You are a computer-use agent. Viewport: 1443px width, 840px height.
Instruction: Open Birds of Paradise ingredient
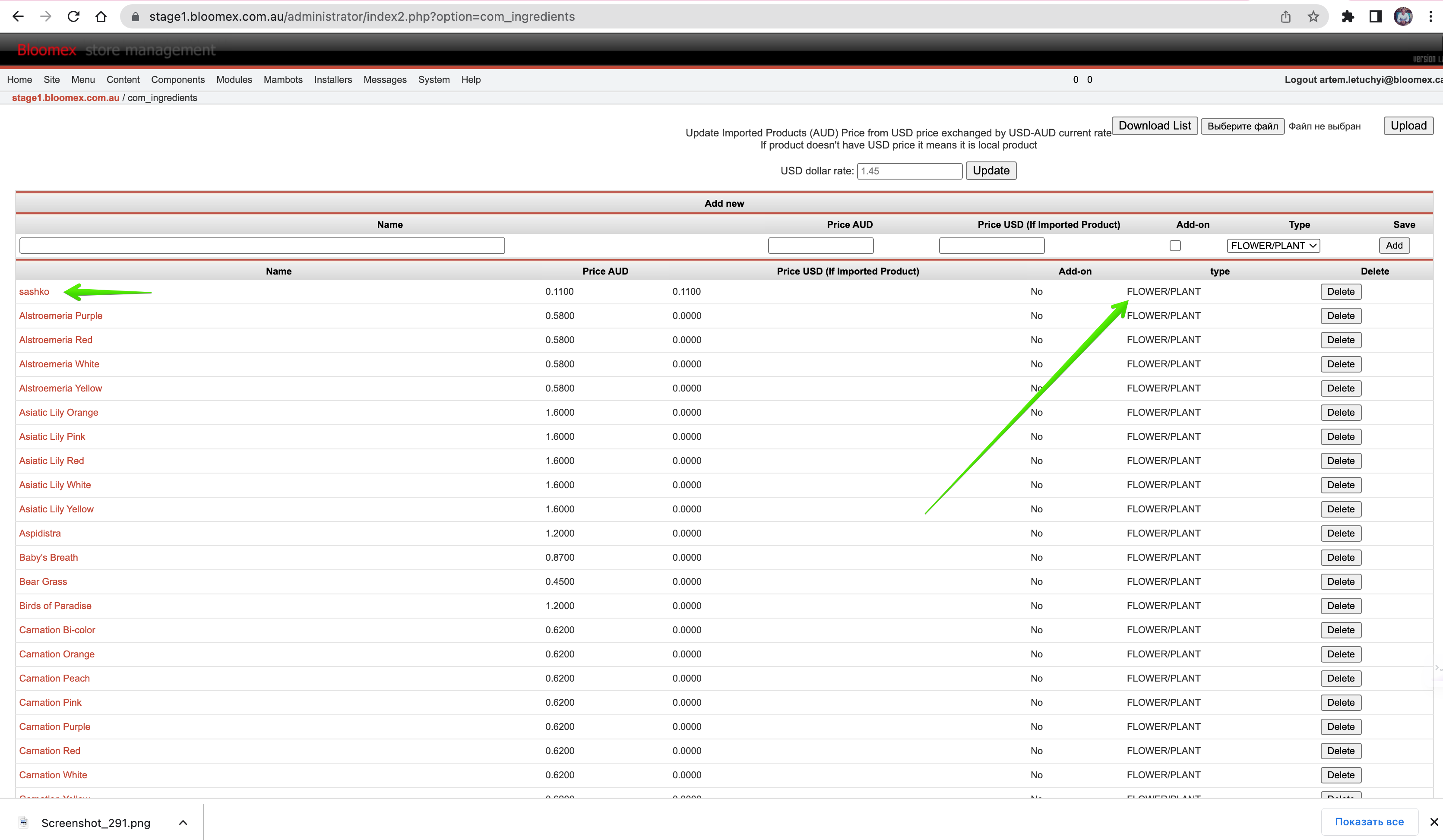click(x=55, y=606)
